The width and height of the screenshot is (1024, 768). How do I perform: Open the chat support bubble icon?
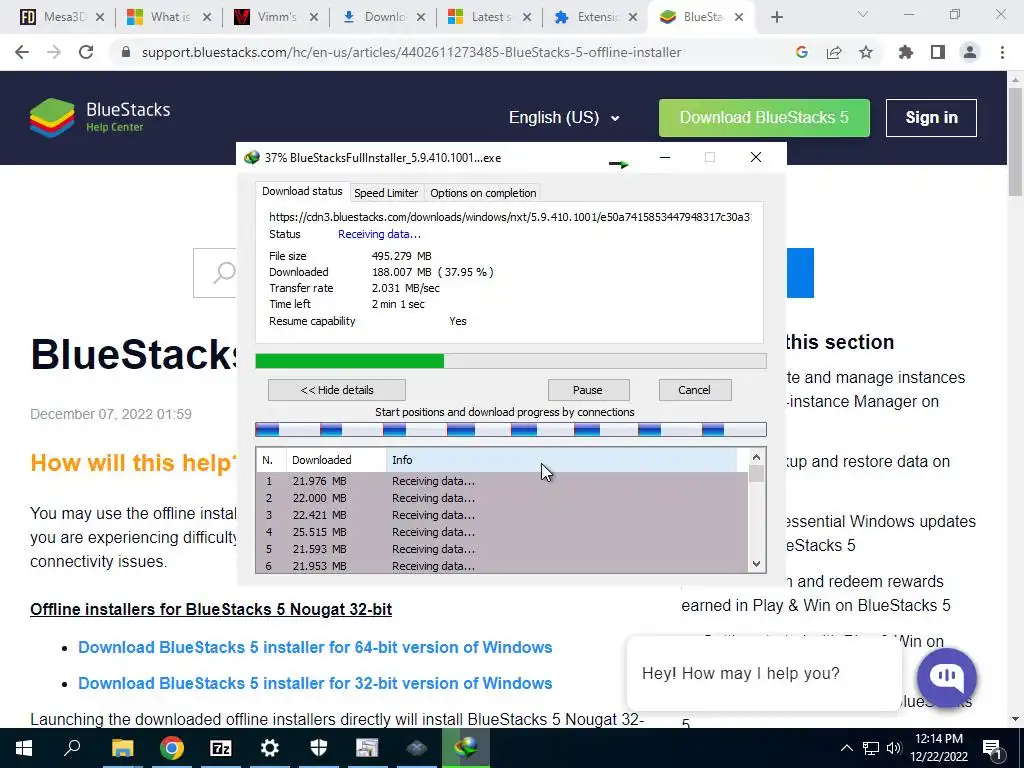(947, 677)
